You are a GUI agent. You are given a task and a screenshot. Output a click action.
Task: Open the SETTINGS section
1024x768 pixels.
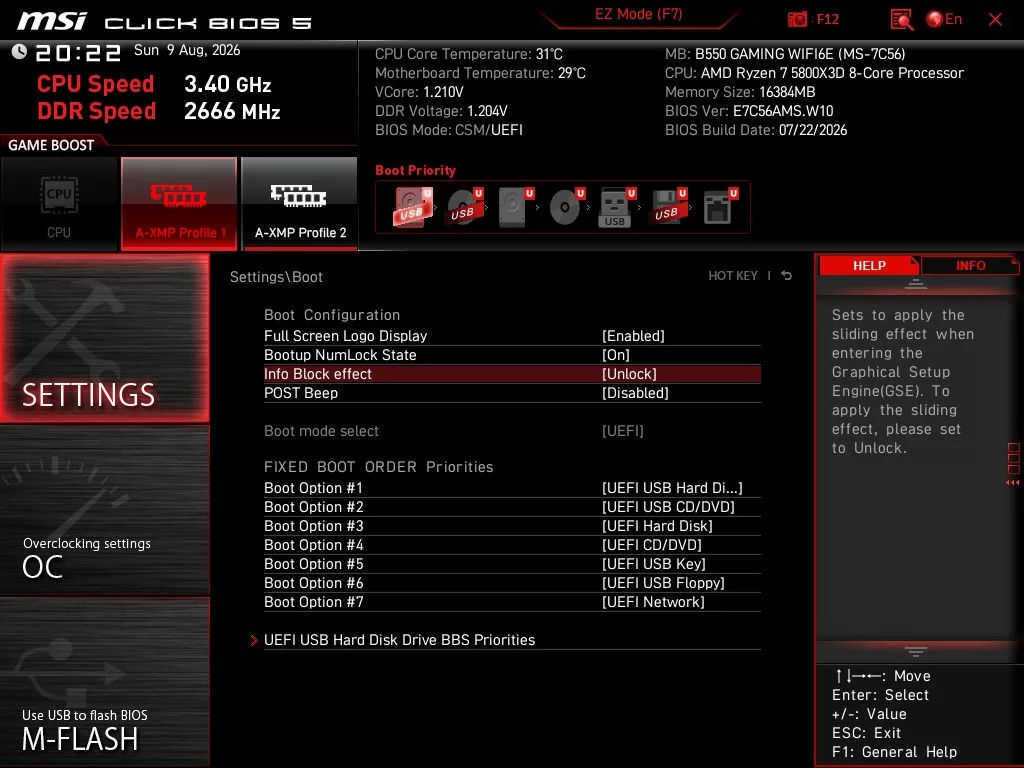click(x=104, y=338)
